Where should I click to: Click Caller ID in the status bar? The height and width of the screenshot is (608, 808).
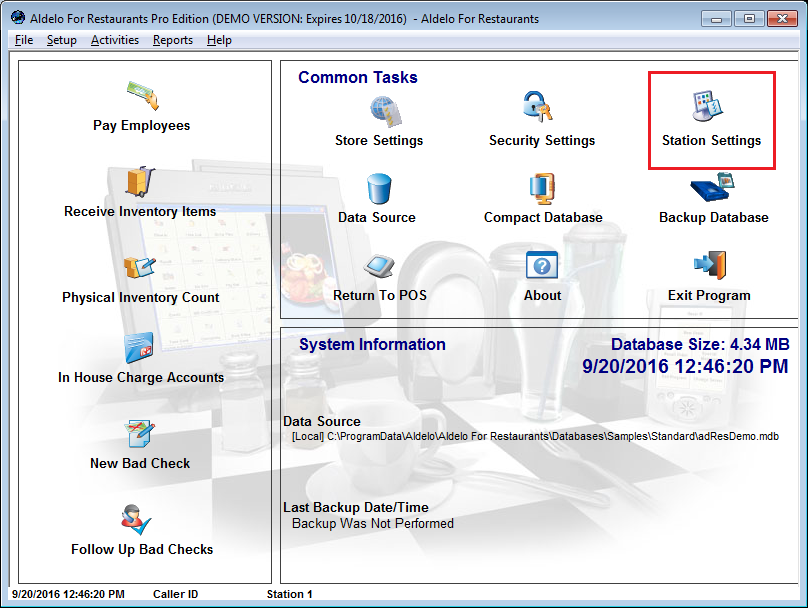click(x=175, y=594)
